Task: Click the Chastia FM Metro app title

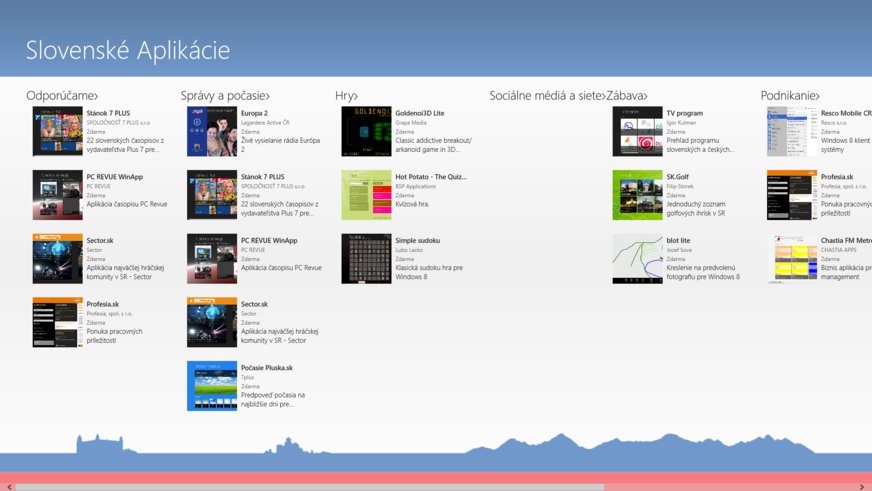Action: coord(846,241)
